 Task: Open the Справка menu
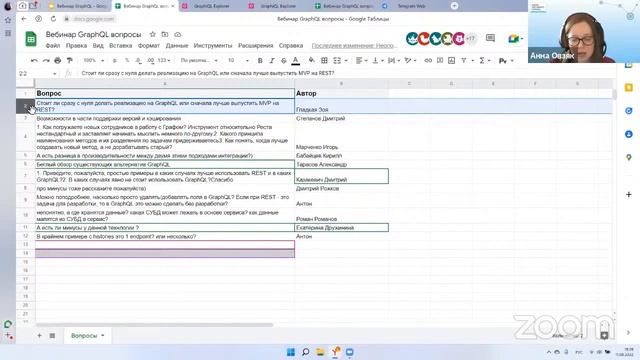coord(291,46)
